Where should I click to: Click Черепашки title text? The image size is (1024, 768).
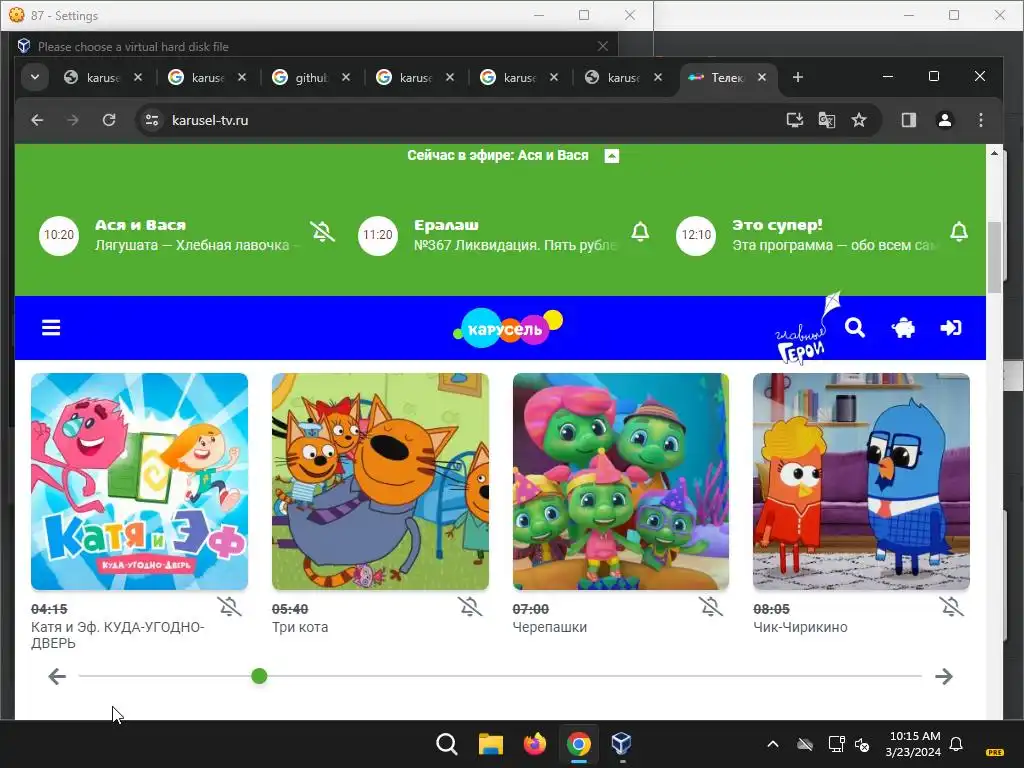pyautogui.click(x=549, y=627)
